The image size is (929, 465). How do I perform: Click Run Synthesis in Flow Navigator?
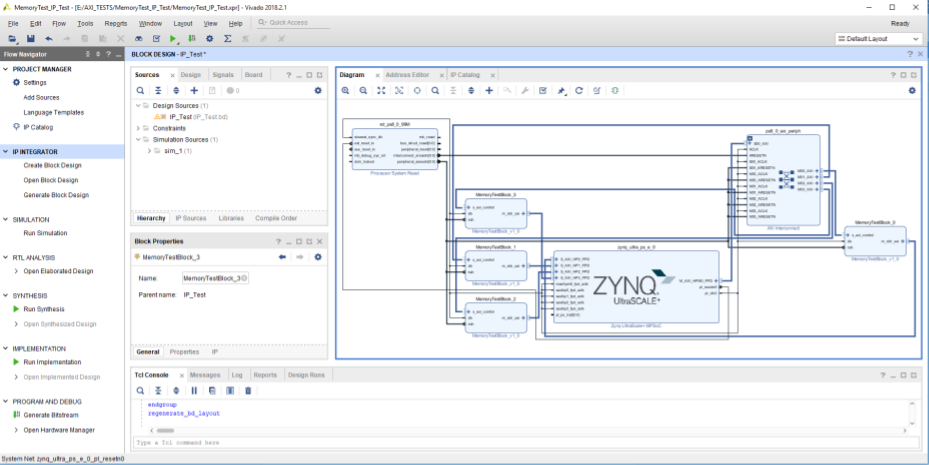44,309
